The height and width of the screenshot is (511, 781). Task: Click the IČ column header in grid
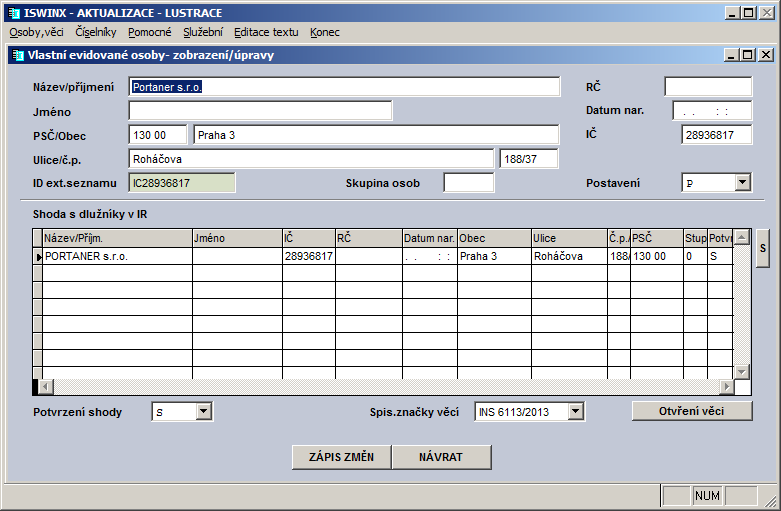[309, 238]
